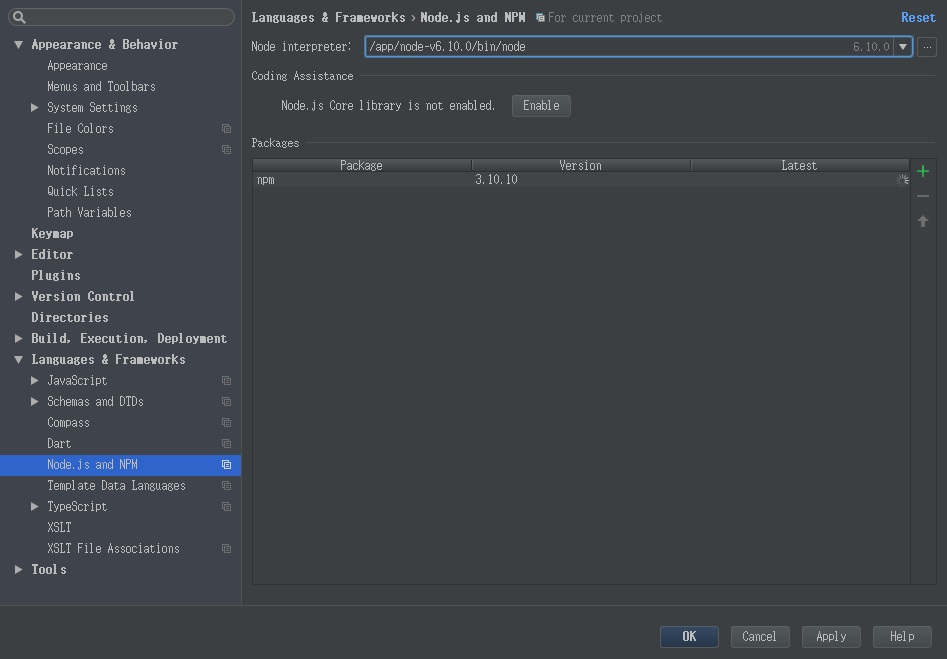Click the Cancel button
The image size is (947, 659).
760,637
